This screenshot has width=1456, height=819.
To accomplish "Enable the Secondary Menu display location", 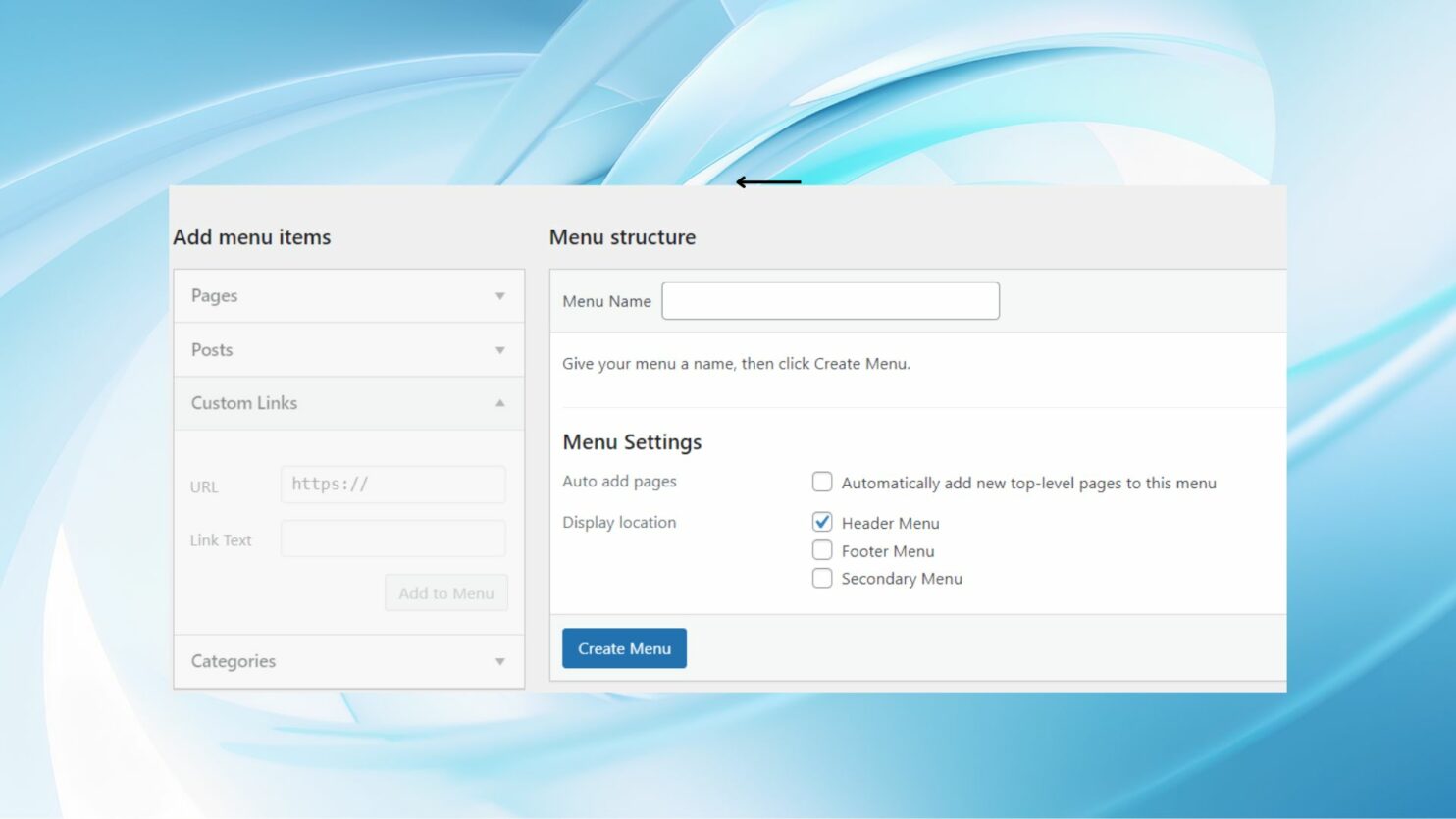I will tap(822, 578).
